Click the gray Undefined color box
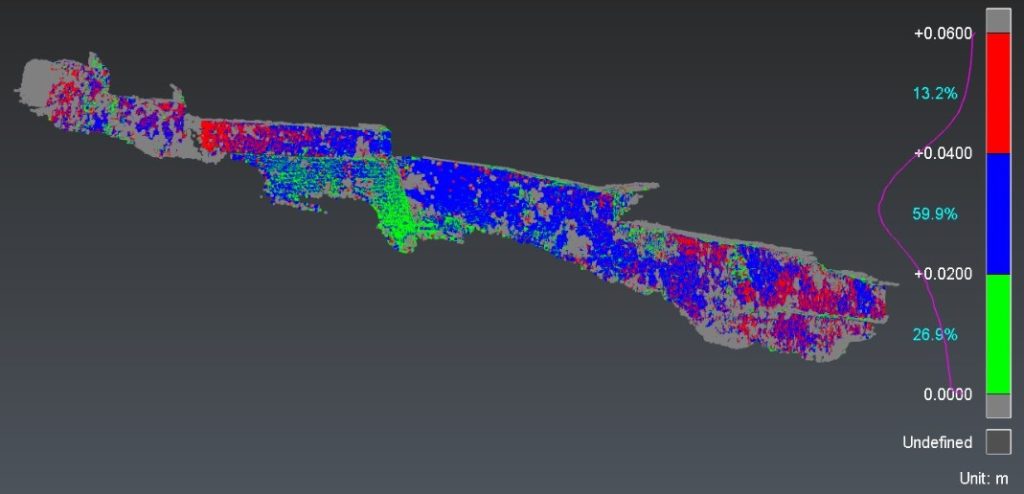The image size is (1024, 494). pos(998,442)
